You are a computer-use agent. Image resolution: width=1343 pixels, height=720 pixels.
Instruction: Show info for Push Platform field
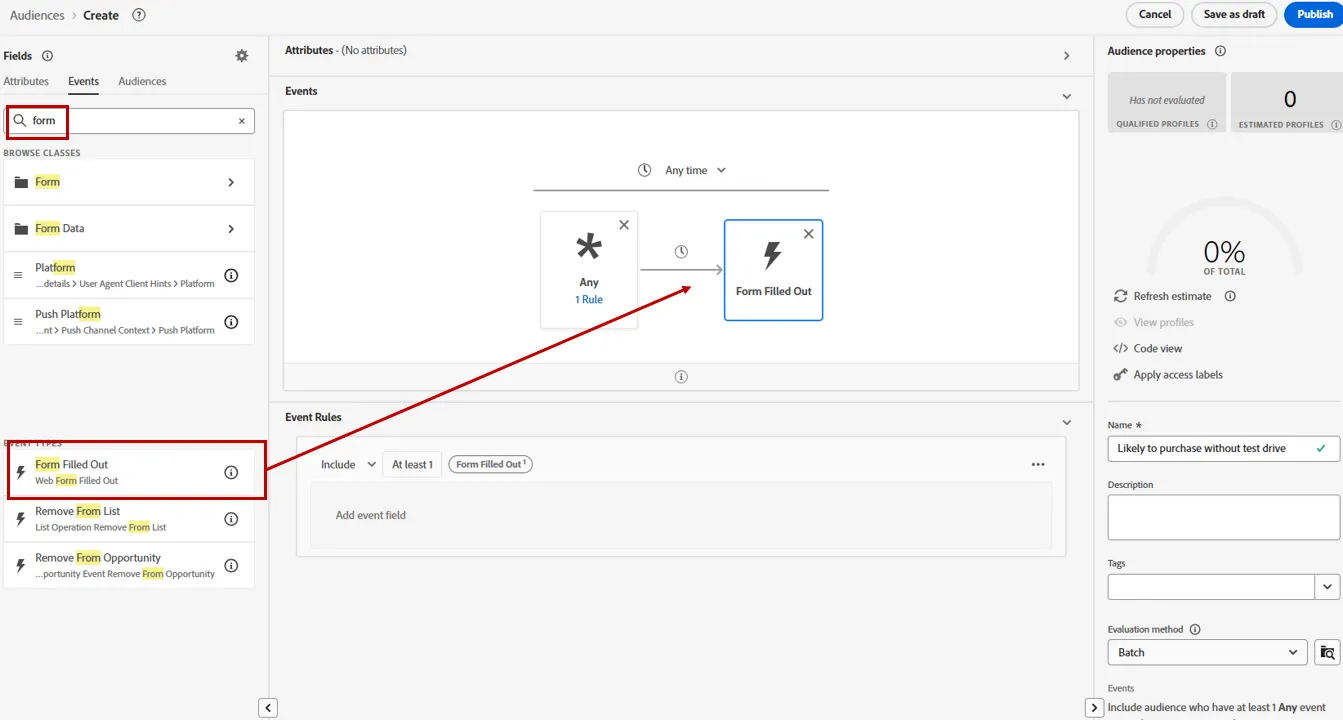(231, 322)
